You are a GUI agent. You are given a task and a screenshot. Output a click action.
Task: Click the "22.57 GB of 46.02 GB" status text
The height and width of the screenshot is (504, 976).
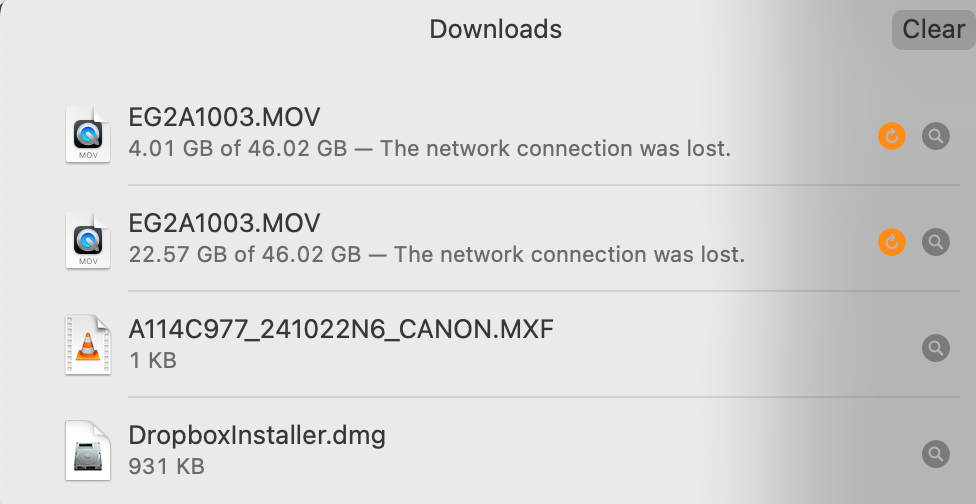pos(244,254)
